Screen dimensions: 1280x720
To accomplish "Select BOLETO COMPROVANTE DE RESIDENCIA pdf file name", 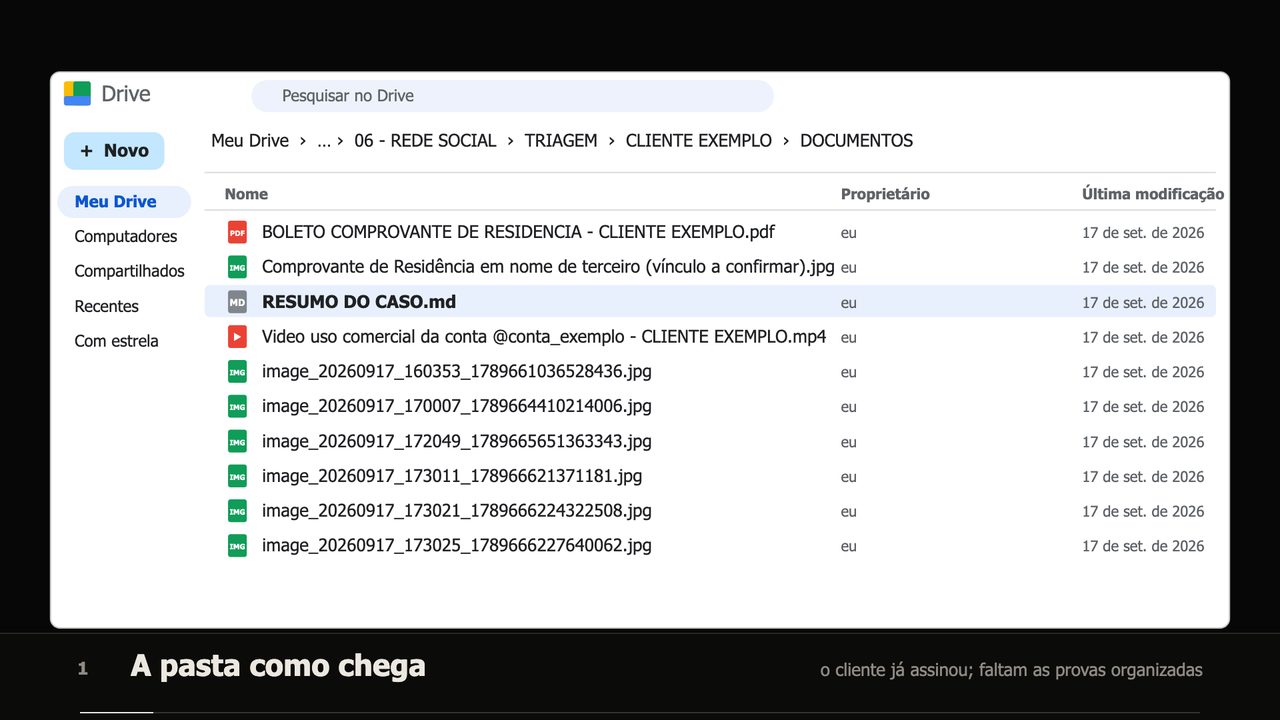I will 518,232.
